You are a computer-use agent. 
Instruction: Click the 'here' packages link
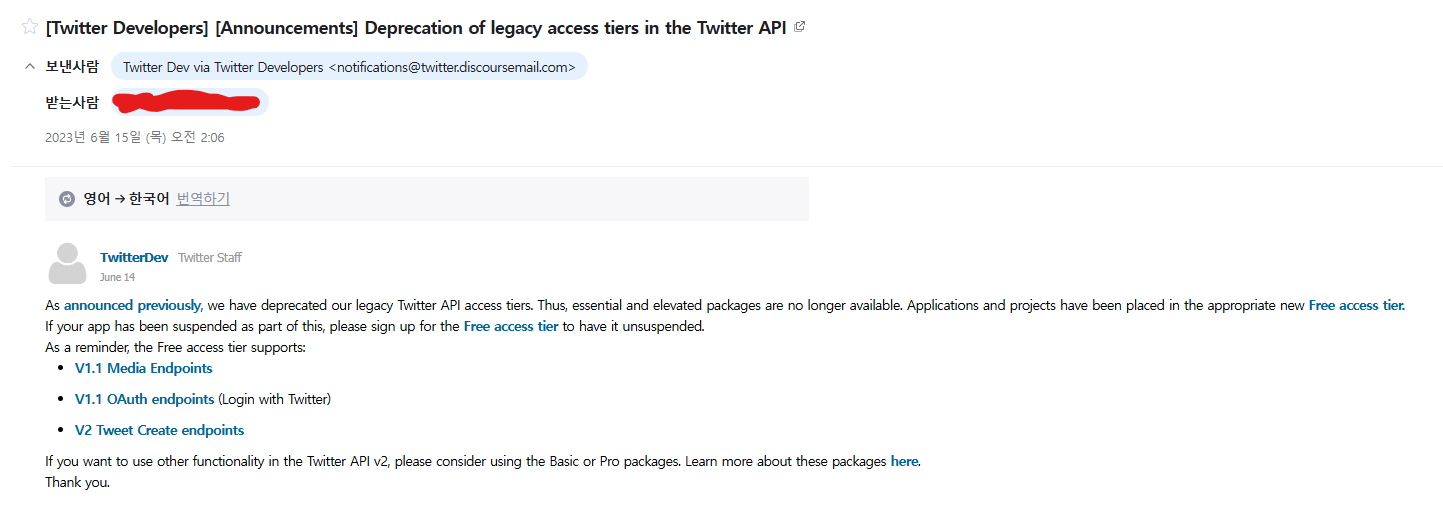904,461
